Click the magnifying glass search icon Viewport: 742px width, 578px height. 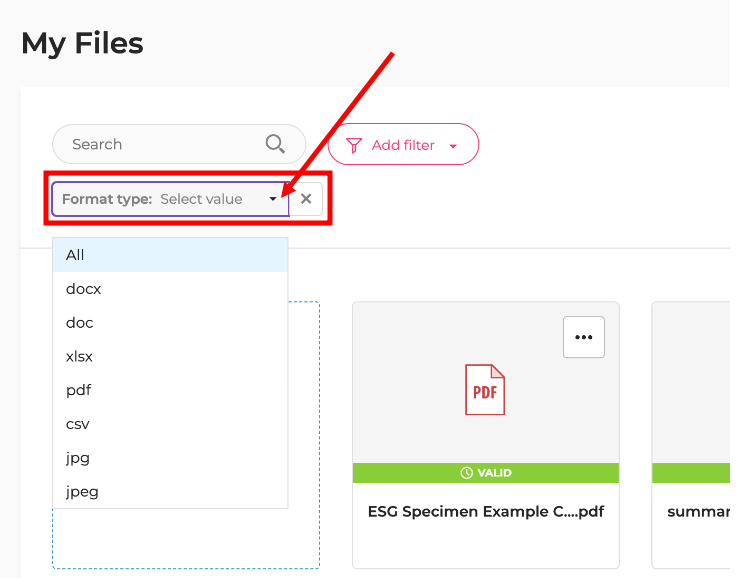pos(275,144)
